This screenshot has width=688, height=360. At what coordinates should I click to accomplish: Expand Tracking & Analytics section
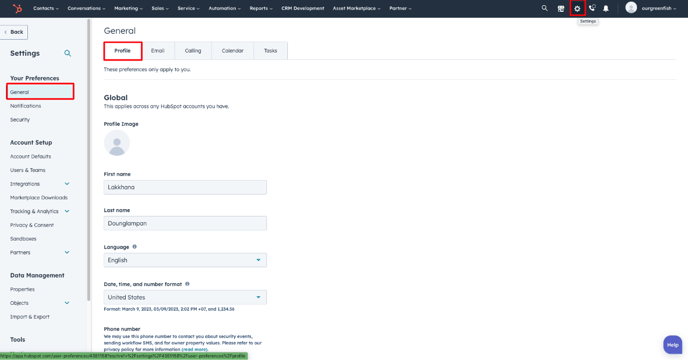40,211
